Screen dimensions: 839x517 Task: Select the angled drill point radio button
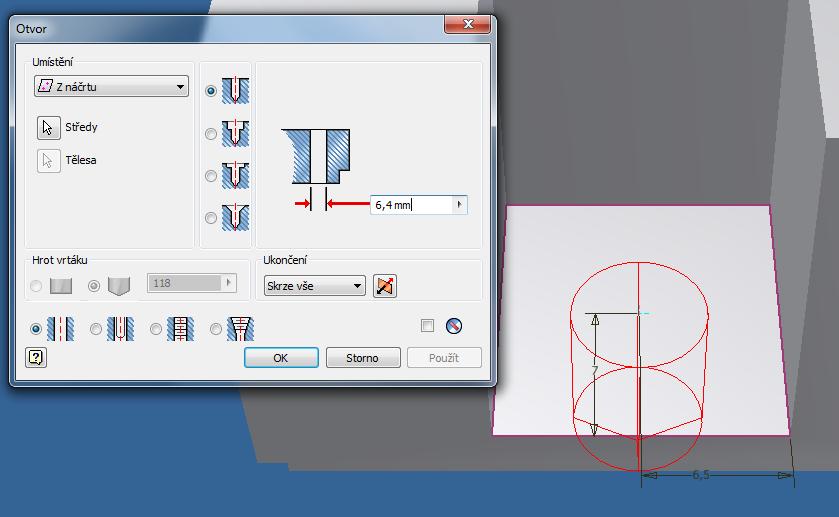coord(94,286)
